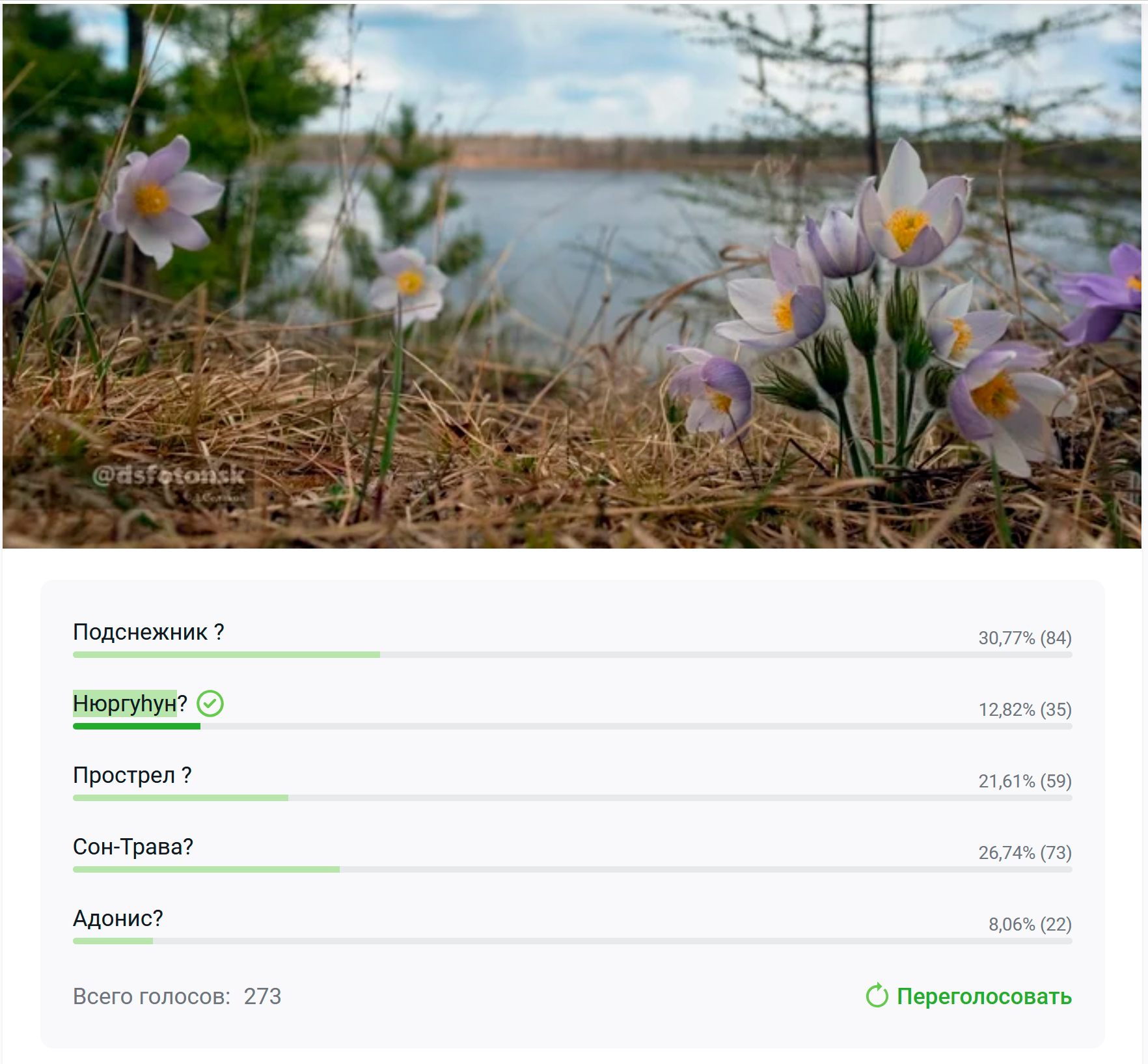Image resolution: width=1148 pixels, height=1064 pixels.
Task: Click the Адонис result progress bar
Action: click(x=573, y=941)
